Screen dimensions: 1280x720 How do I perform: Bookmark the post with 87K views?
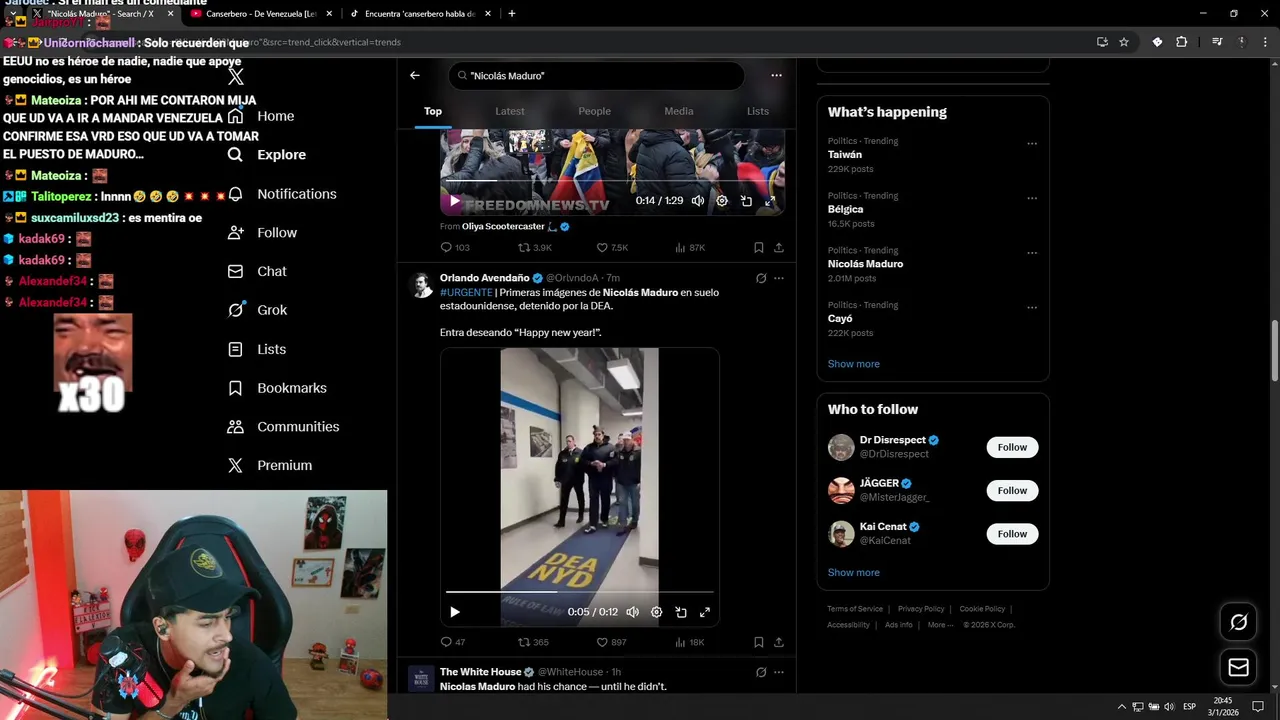click(759, 247)
